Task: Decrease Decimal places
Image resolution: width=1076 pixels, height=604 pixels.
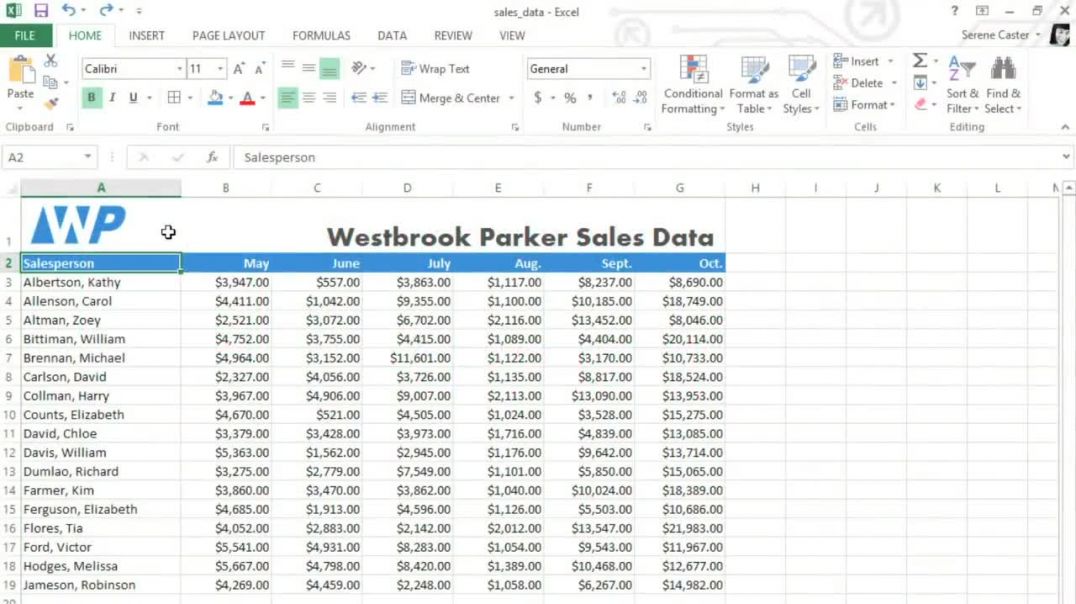Action: pos(640,97)
